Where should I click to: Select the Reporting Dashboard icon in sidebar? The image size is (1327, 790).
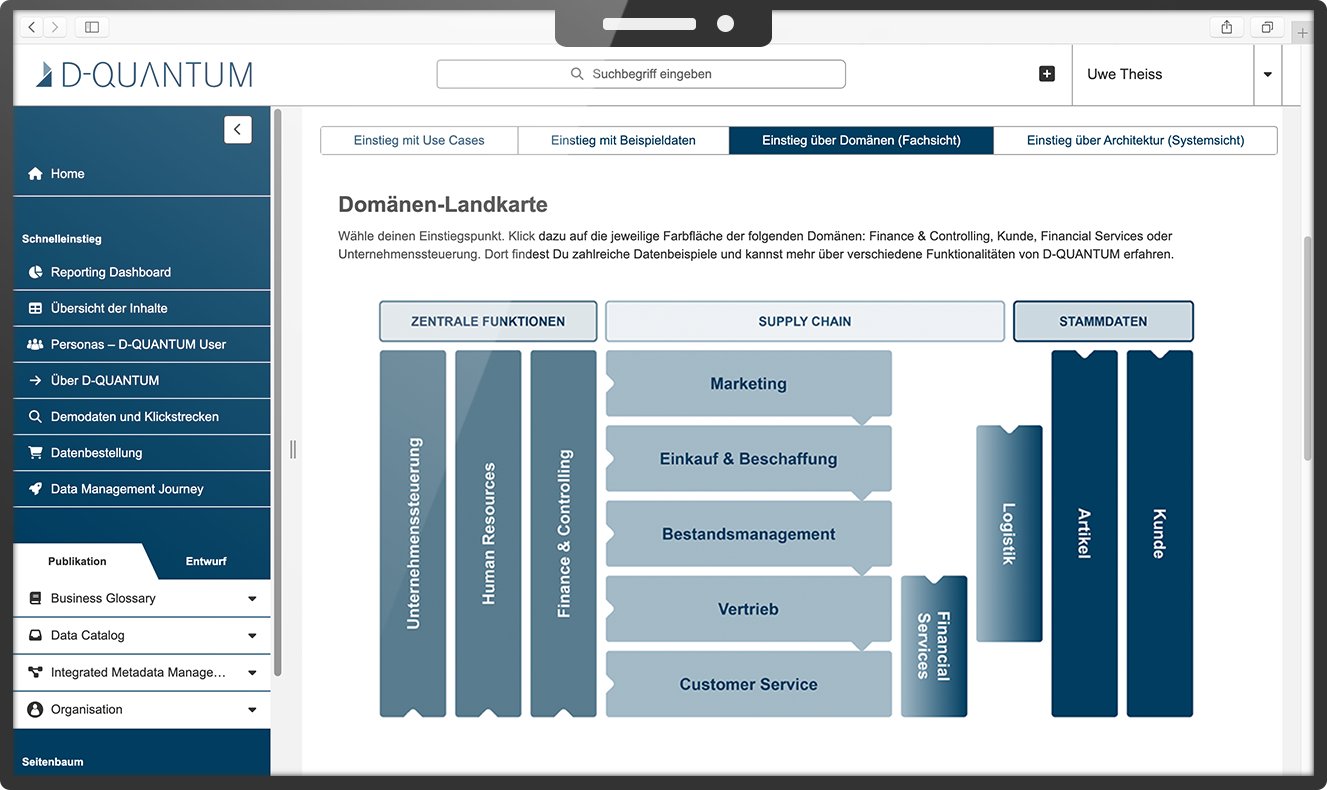point(35,271)
